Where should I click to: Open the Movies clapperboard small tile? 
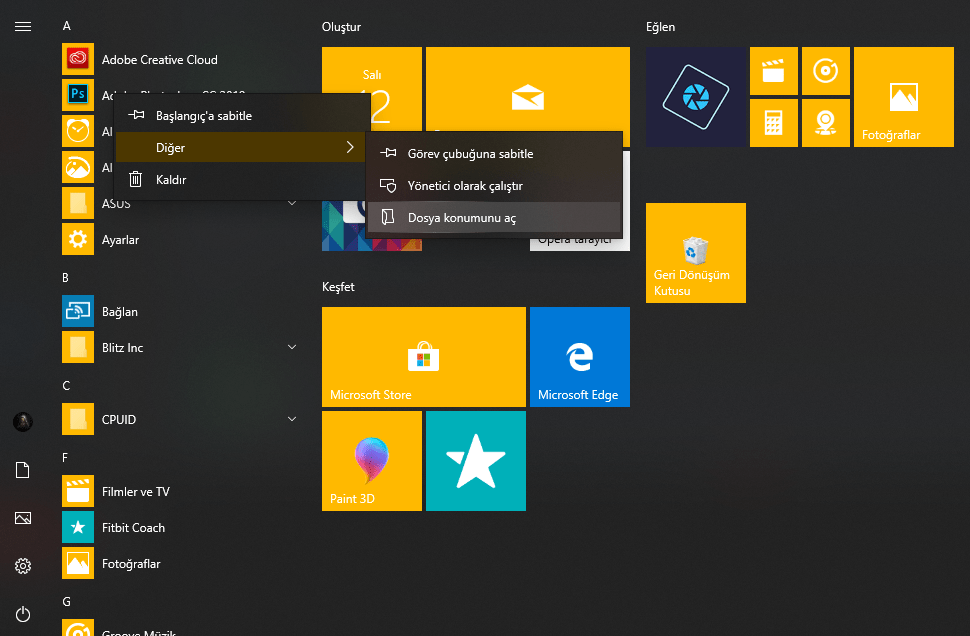(x=773, y=71)
